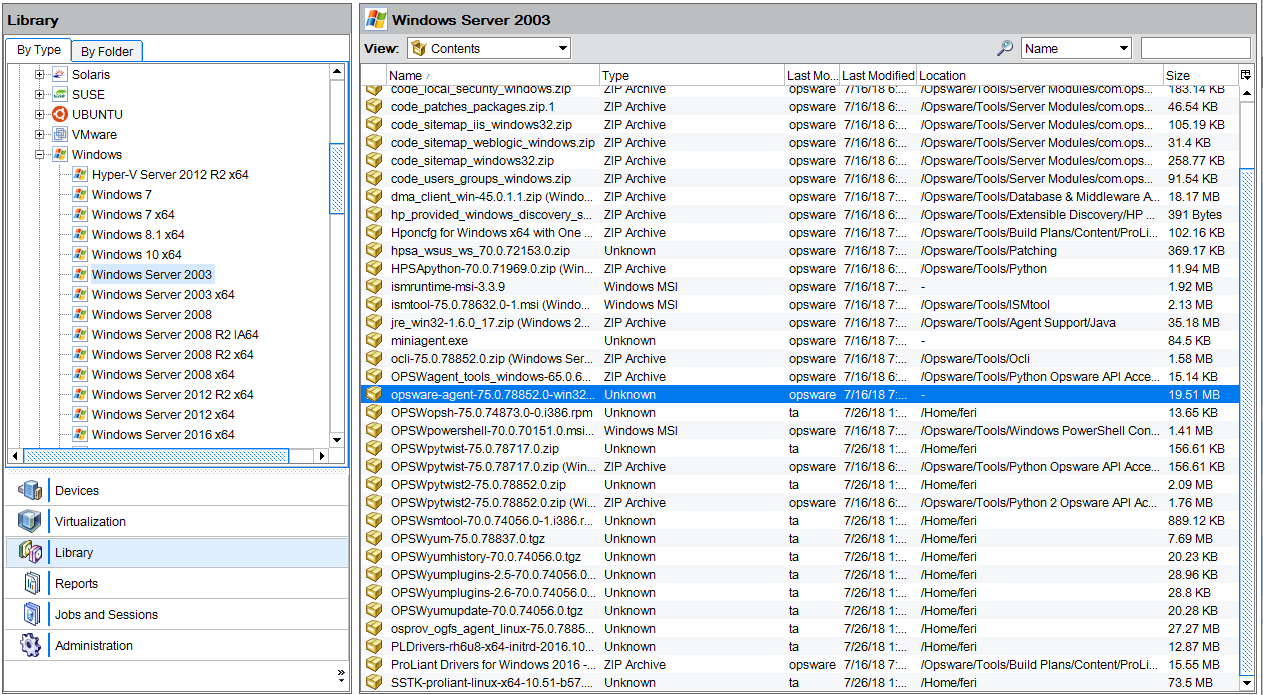Click the package icon for OPSWyum-75.0.78837.0.tgz
This screenshot has width=1263, height=695.
click(374, 538)
